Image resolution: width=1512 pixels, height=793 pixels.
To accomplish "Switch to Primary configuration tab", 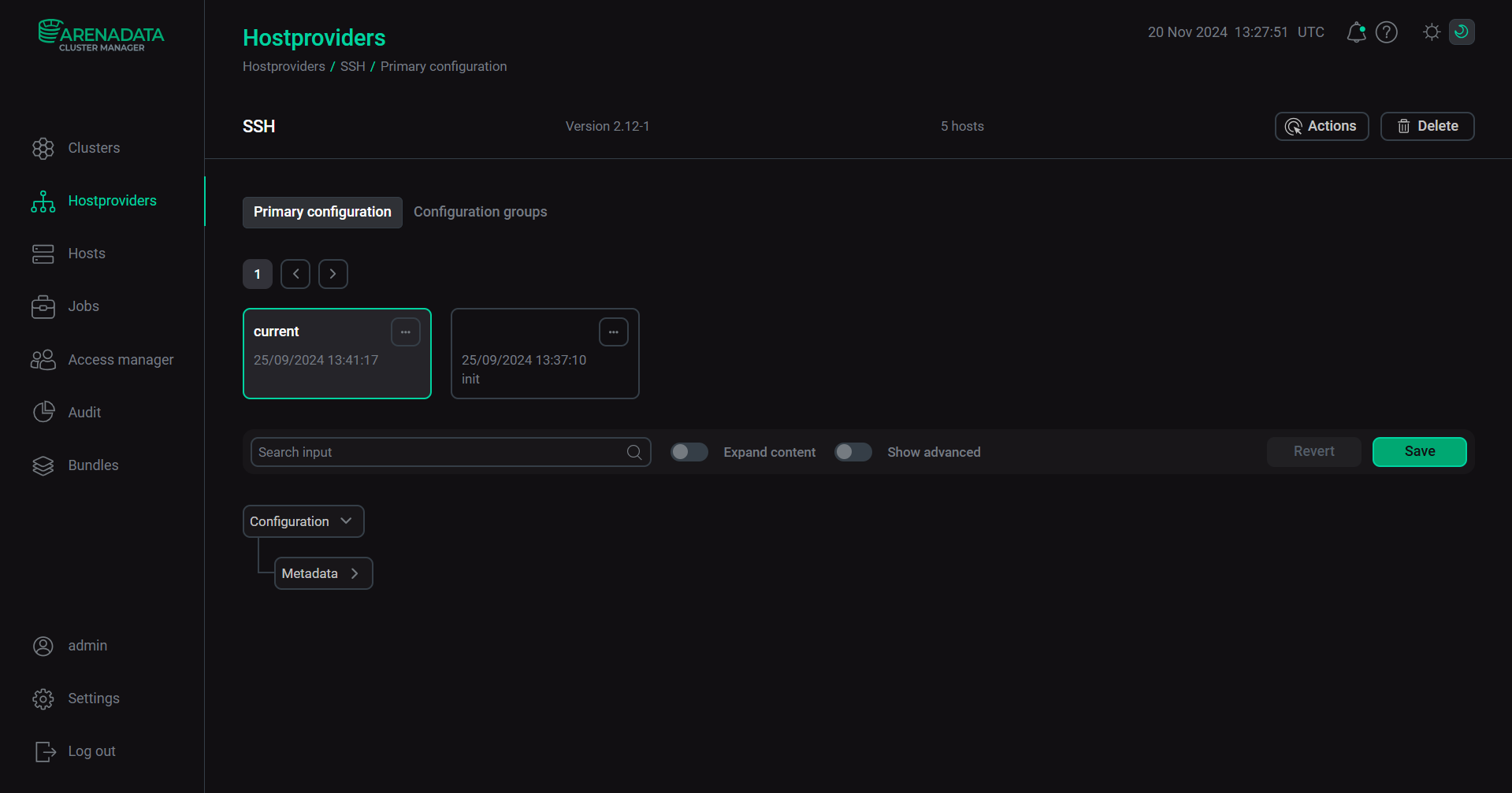I will 322,212.
